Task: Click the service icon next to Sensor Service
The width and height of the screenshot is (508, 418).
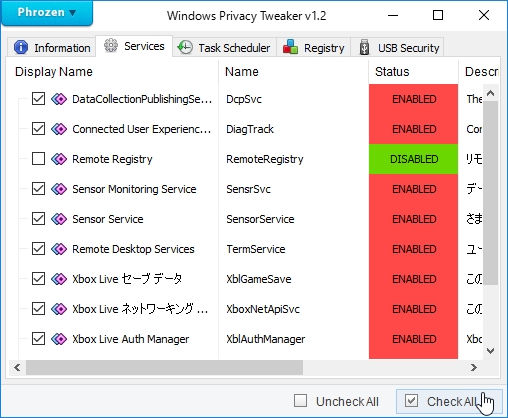Action: 59,219
